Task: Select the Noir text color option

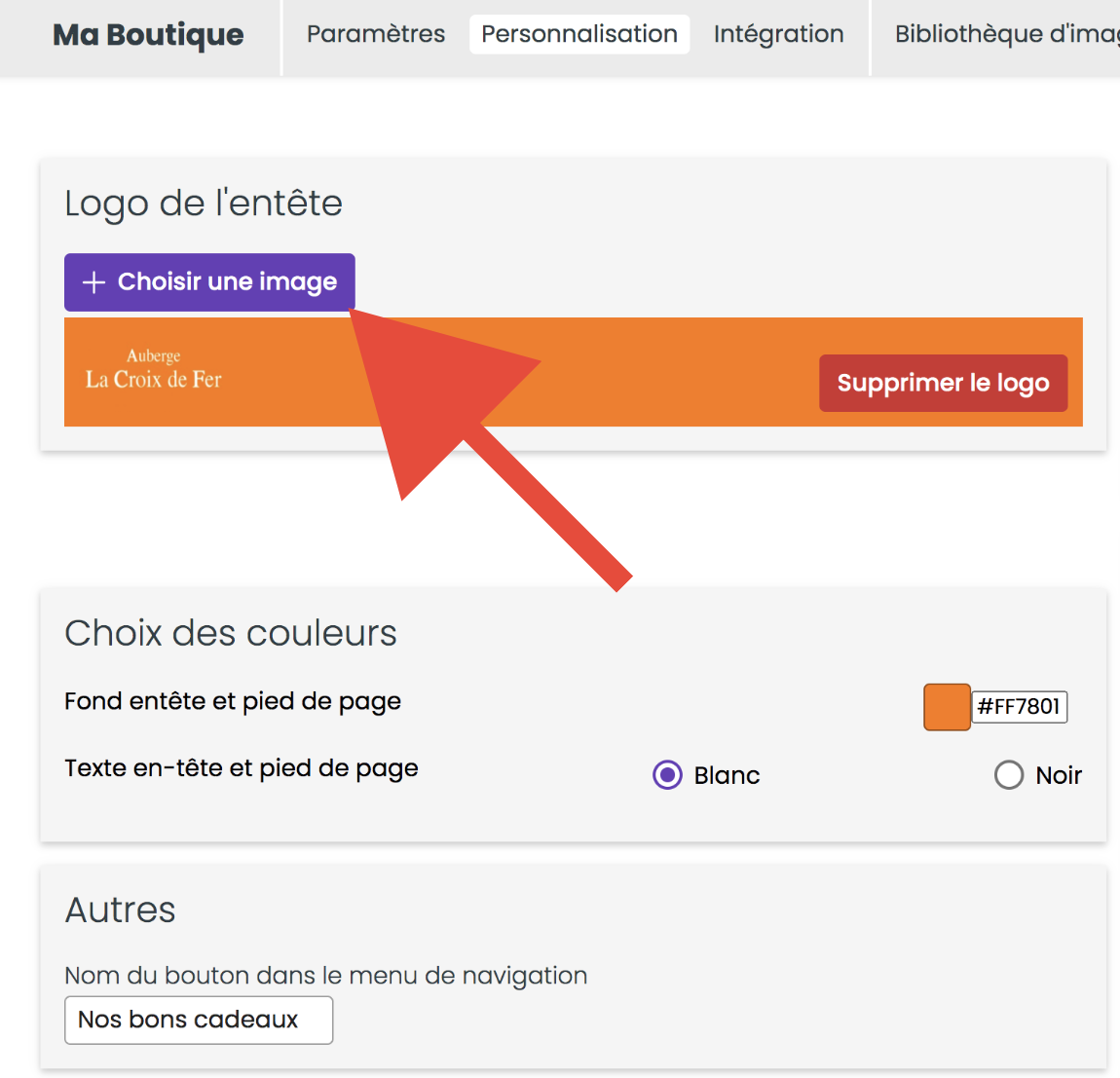Action: click(1009, 774)
